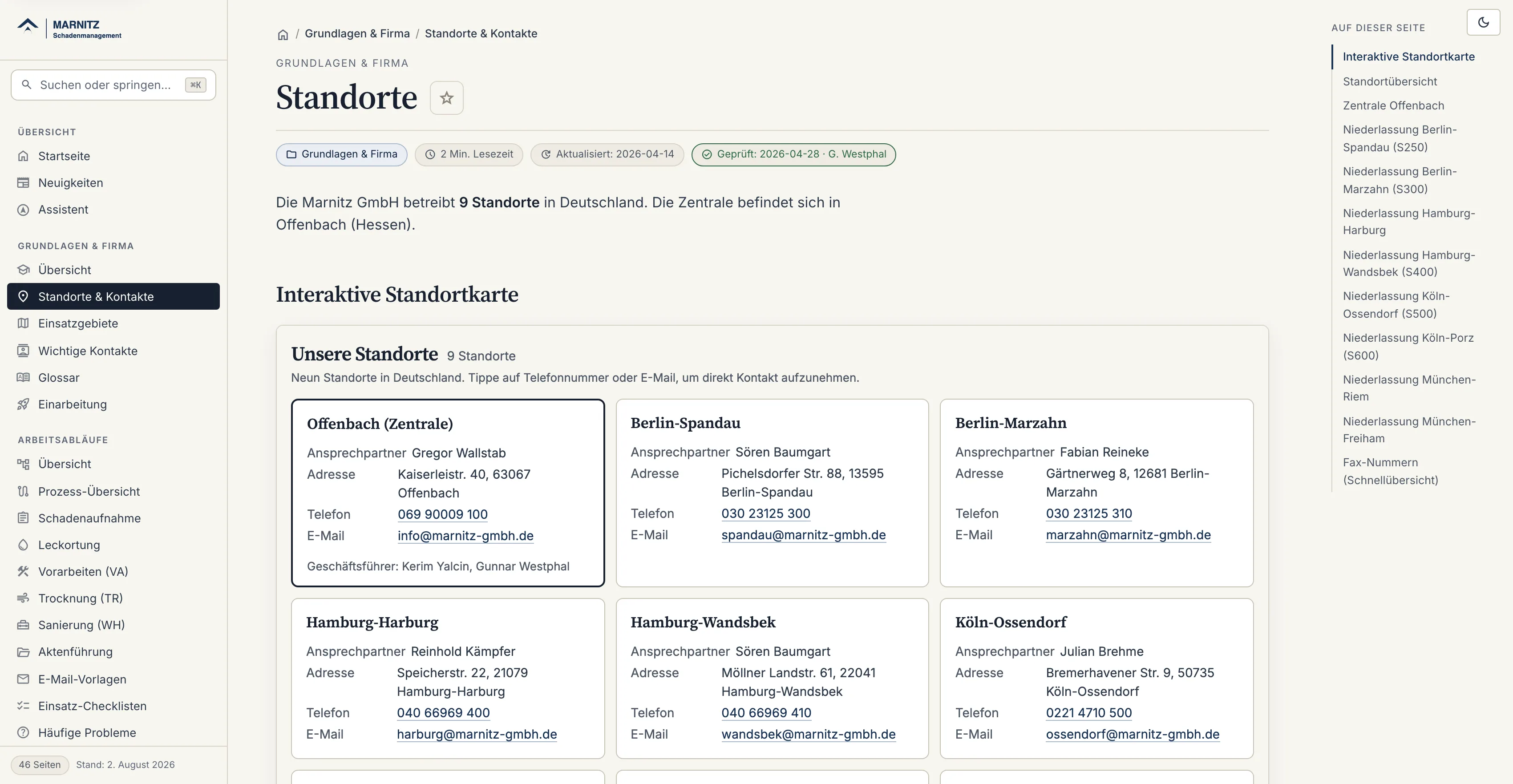Email info@marnitz-gmbh.de
Image resolution: width=1513 pixels, height=784 pixels.
click(465, 536)
